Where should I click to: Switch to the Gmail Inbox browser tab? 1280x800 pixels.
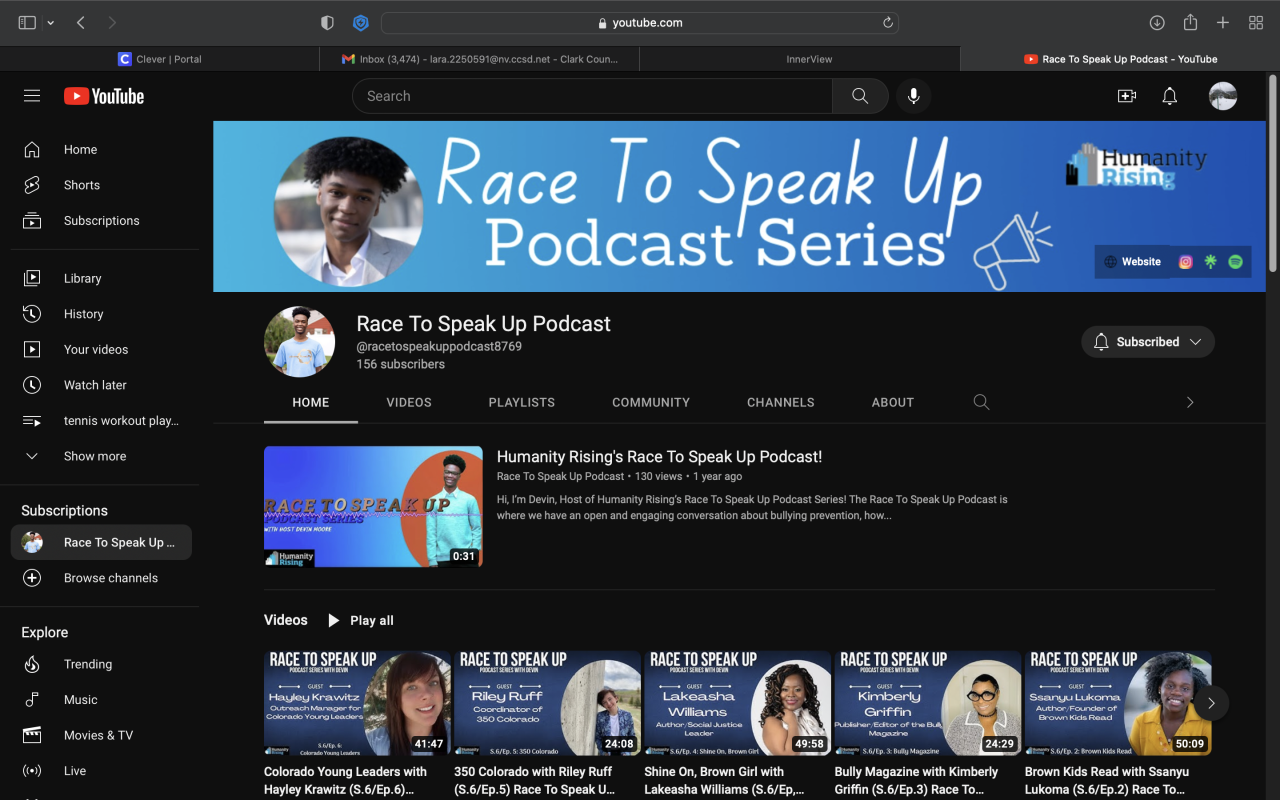480,59
